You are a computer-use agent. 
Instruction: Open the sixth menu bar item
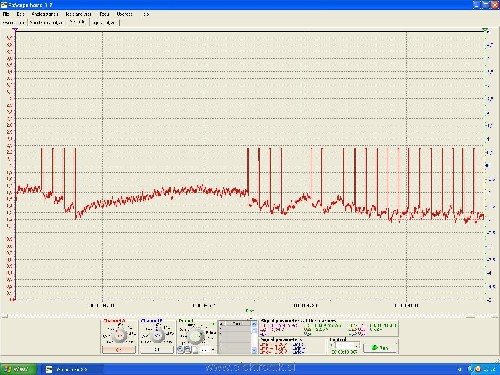(x=124, y=14)
